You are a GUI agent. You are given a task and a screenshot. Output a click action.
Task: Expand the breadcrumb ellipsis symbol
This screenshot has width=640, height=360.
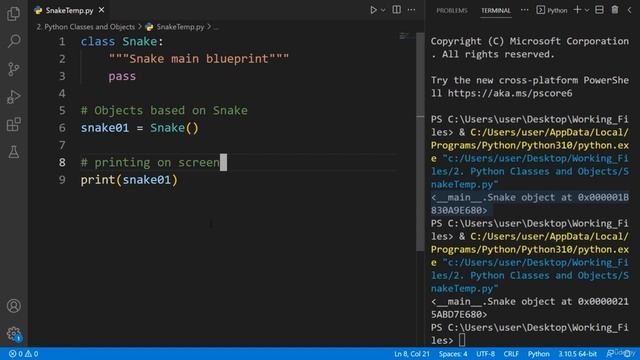click(x=216, y=27)
